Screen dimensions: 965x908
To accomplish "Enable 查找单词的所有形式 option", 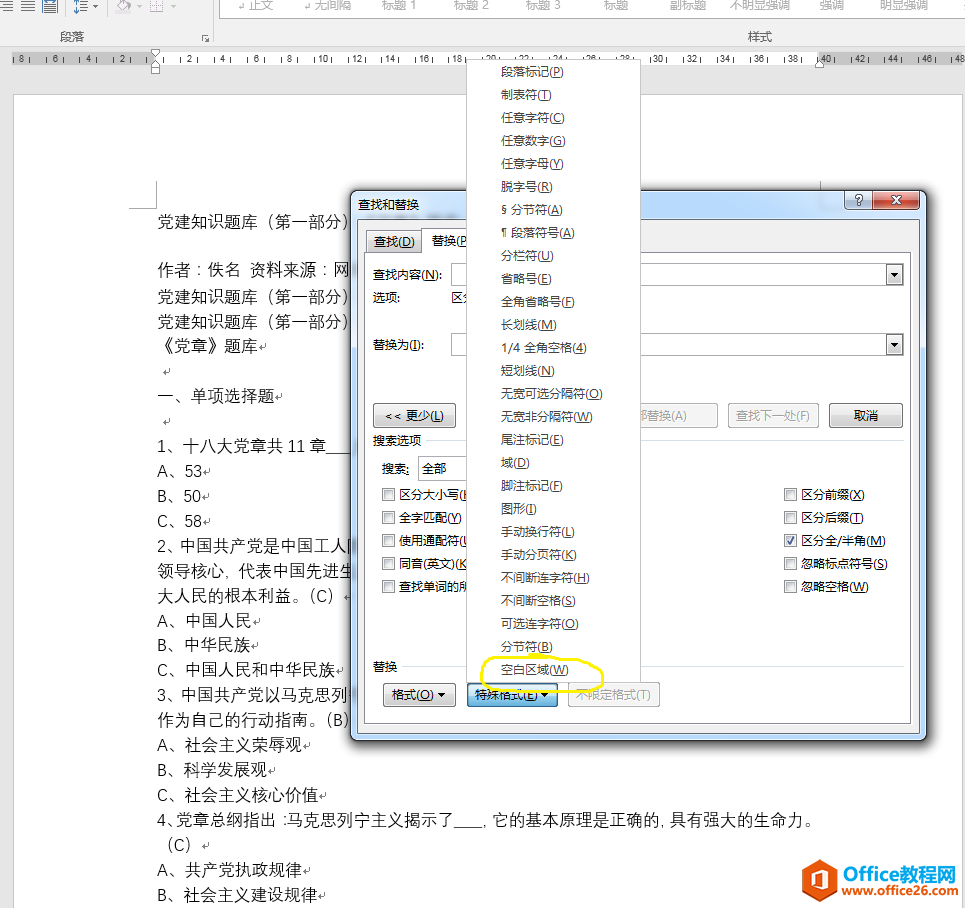I will [388, 587].
